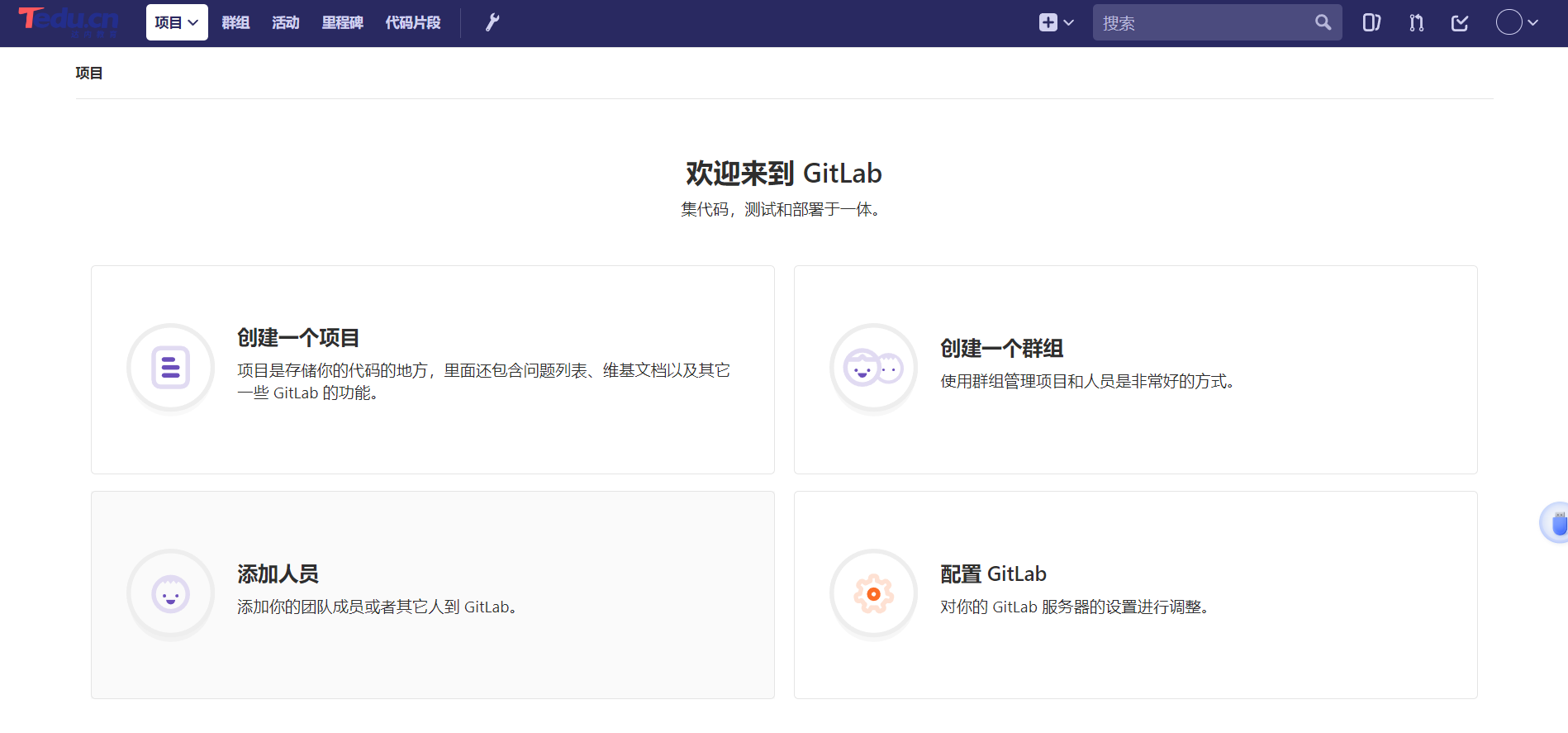Click the 对你的 GitLab 服务器 description

pos(1075,607)
